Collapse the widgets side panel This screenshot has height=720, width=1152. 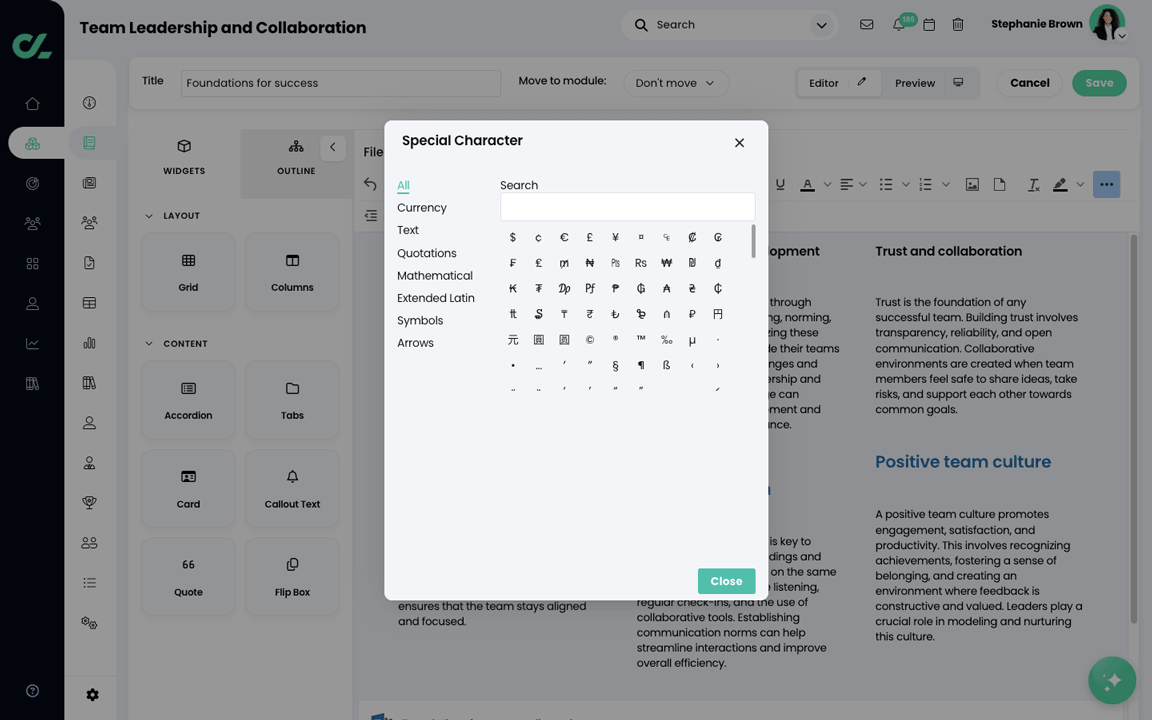click(333, 147)
